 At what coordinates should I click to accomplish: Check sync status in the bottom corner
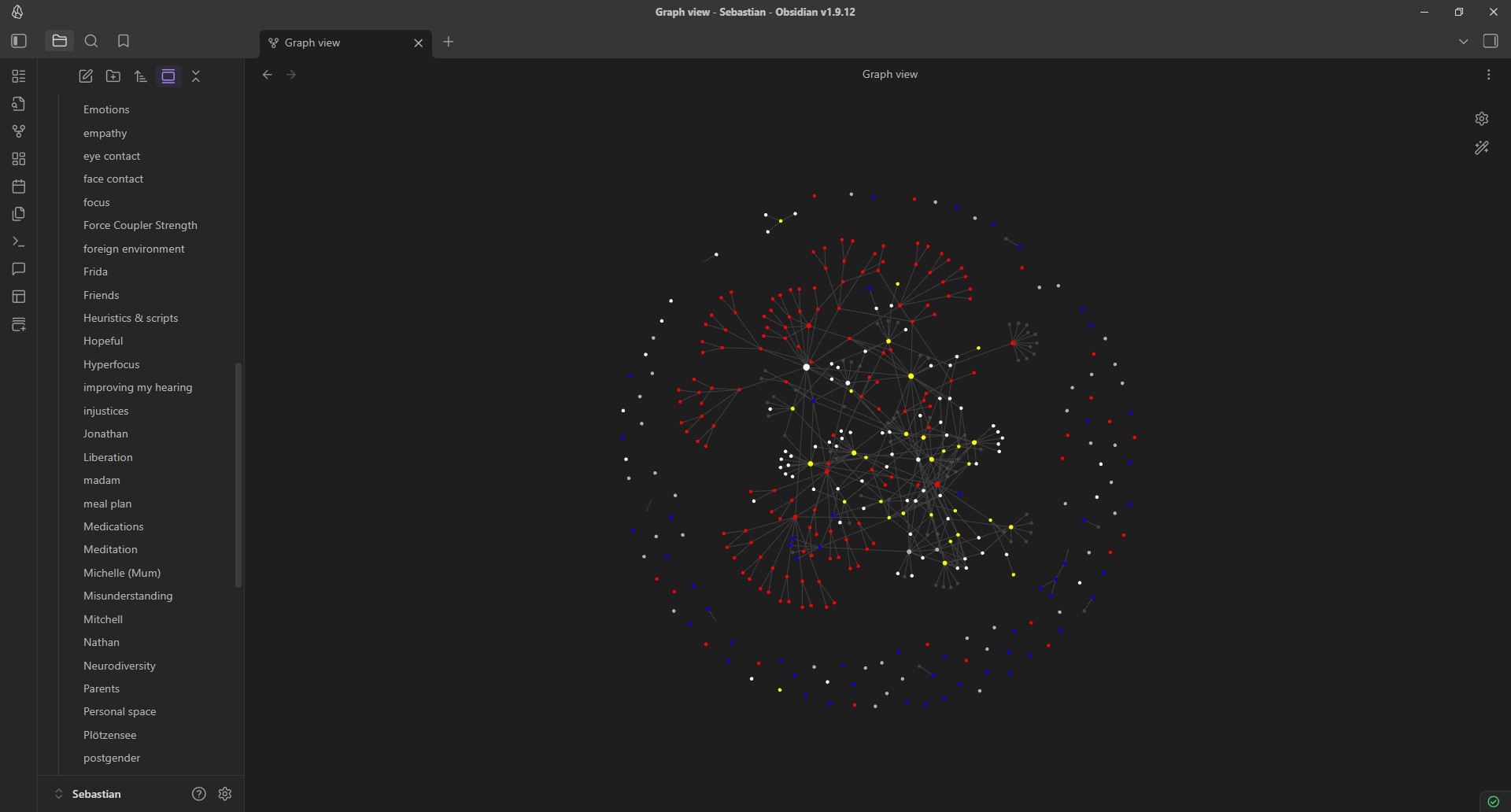click(1493, 802)
